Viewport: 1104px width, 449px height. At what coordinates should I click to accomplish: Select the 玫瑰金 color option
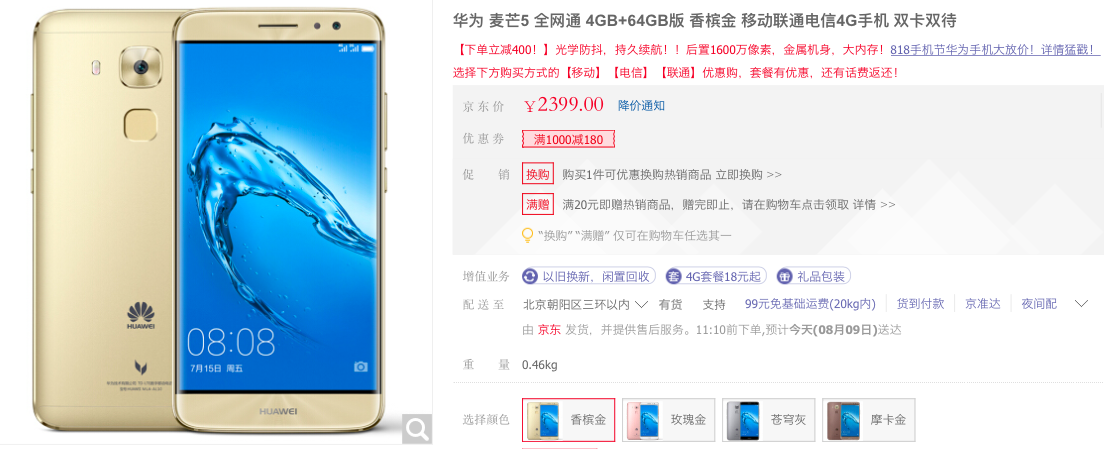coord(669,420)
